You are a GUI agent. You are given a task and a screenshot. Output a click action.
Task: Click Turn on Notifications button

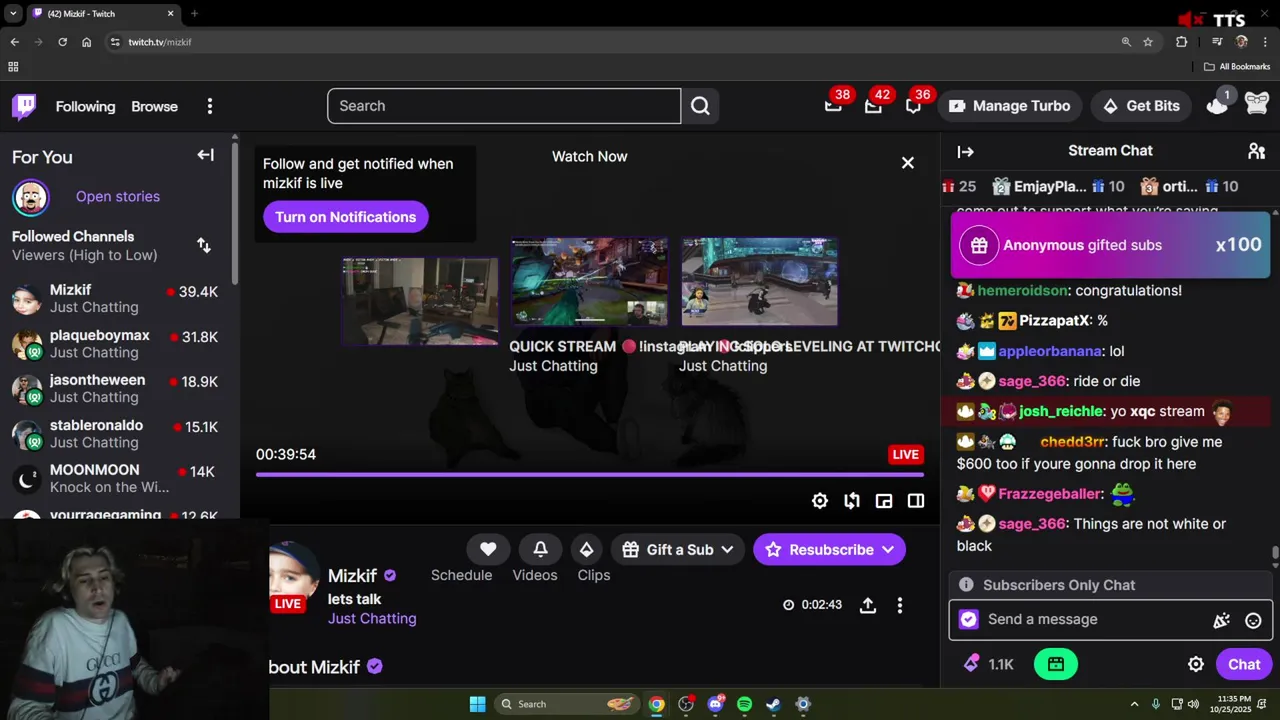tap(346, 217)
